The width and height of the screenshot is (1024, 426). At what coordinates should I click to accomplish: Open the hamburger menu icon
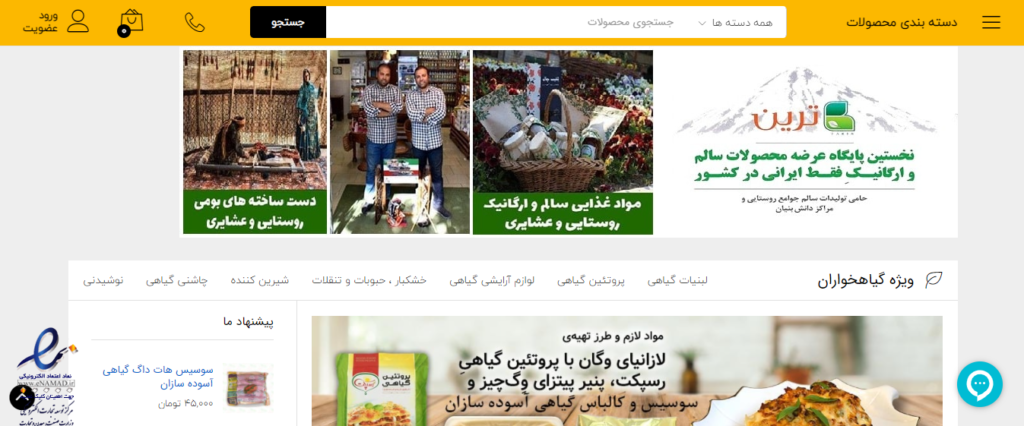tap(991, 22)
